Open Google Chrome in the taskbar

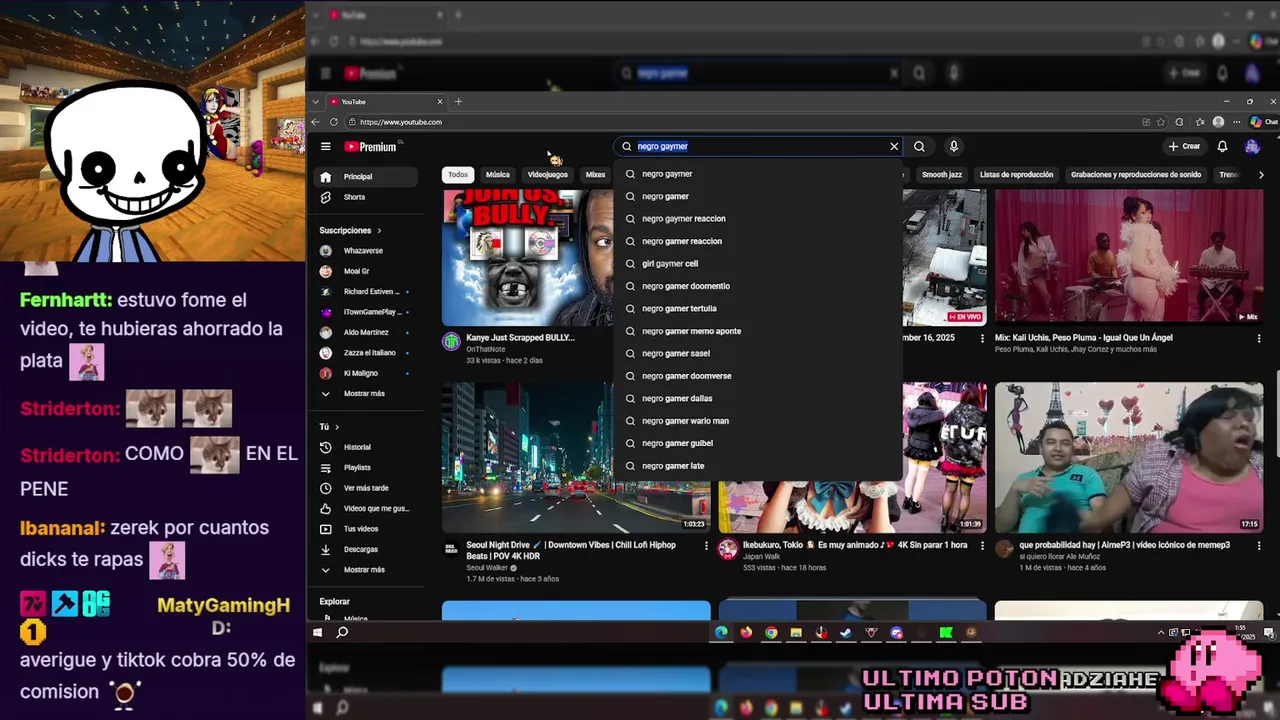point(771,633)
